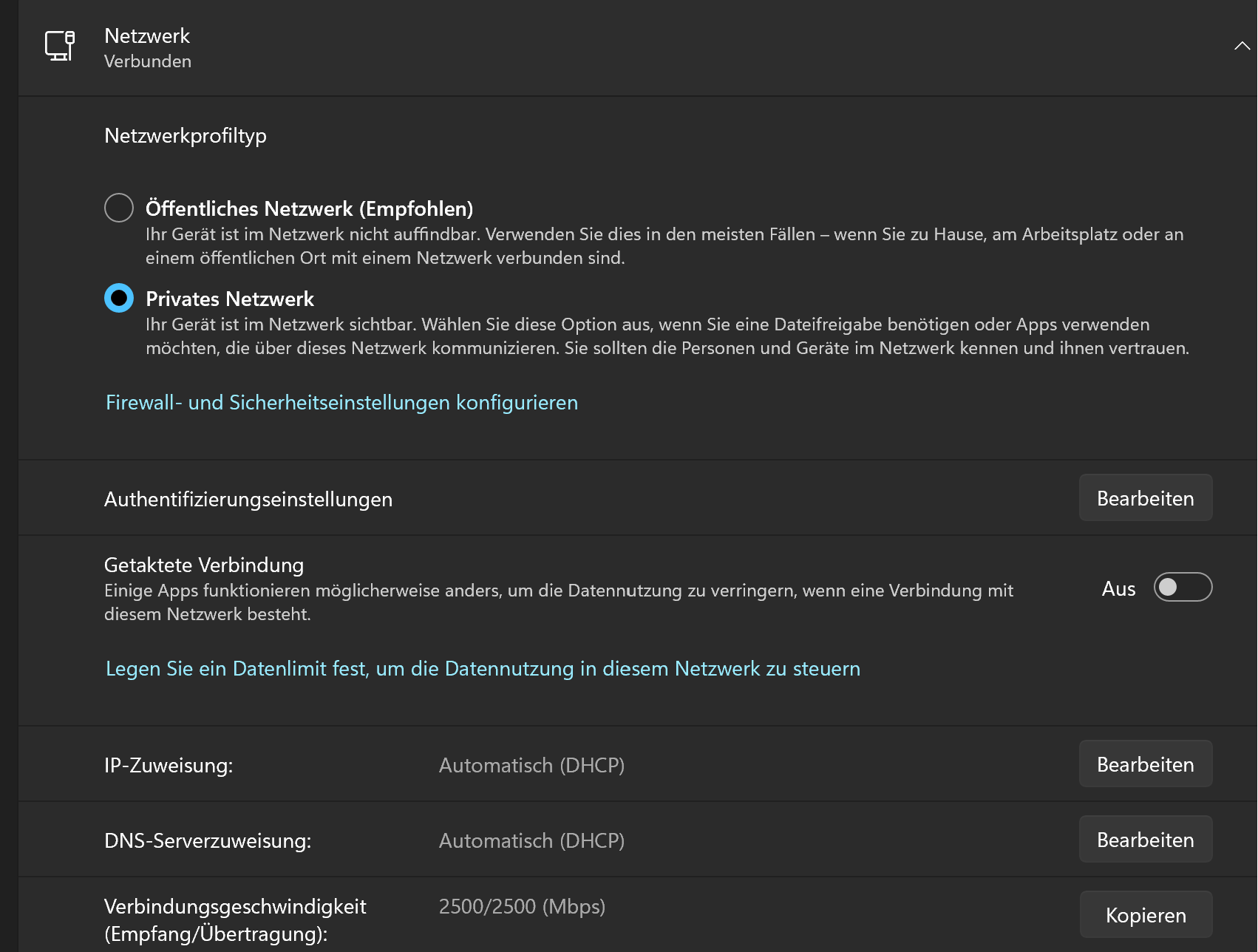This screenshot has height=952, width=1258.
Task: Click the DNS-Serverzuweisung Automatisch (DHCP) value
Action: point(531,840)
